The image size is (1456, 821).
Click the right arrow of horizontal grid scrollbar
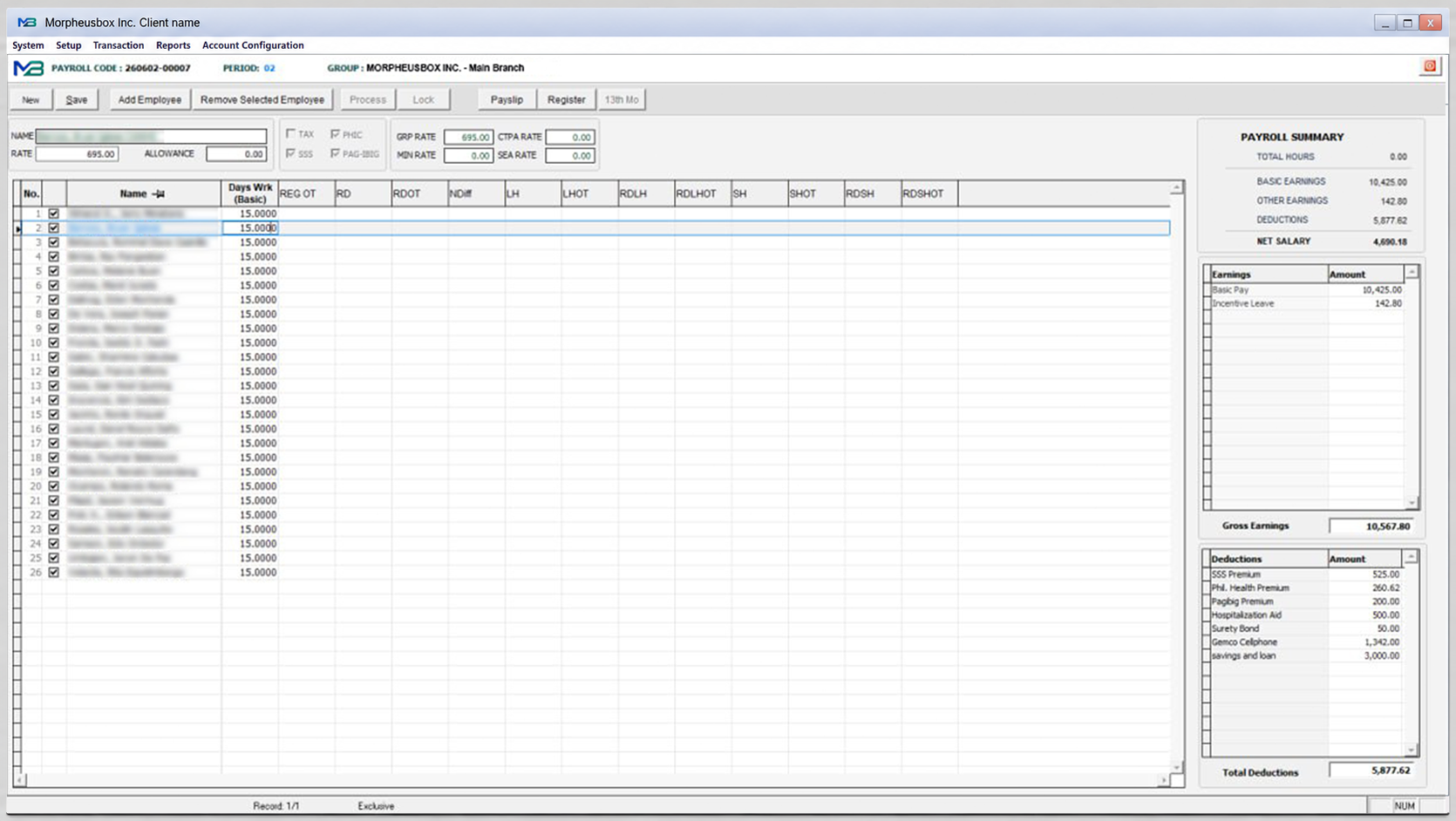coord(1163,780)
